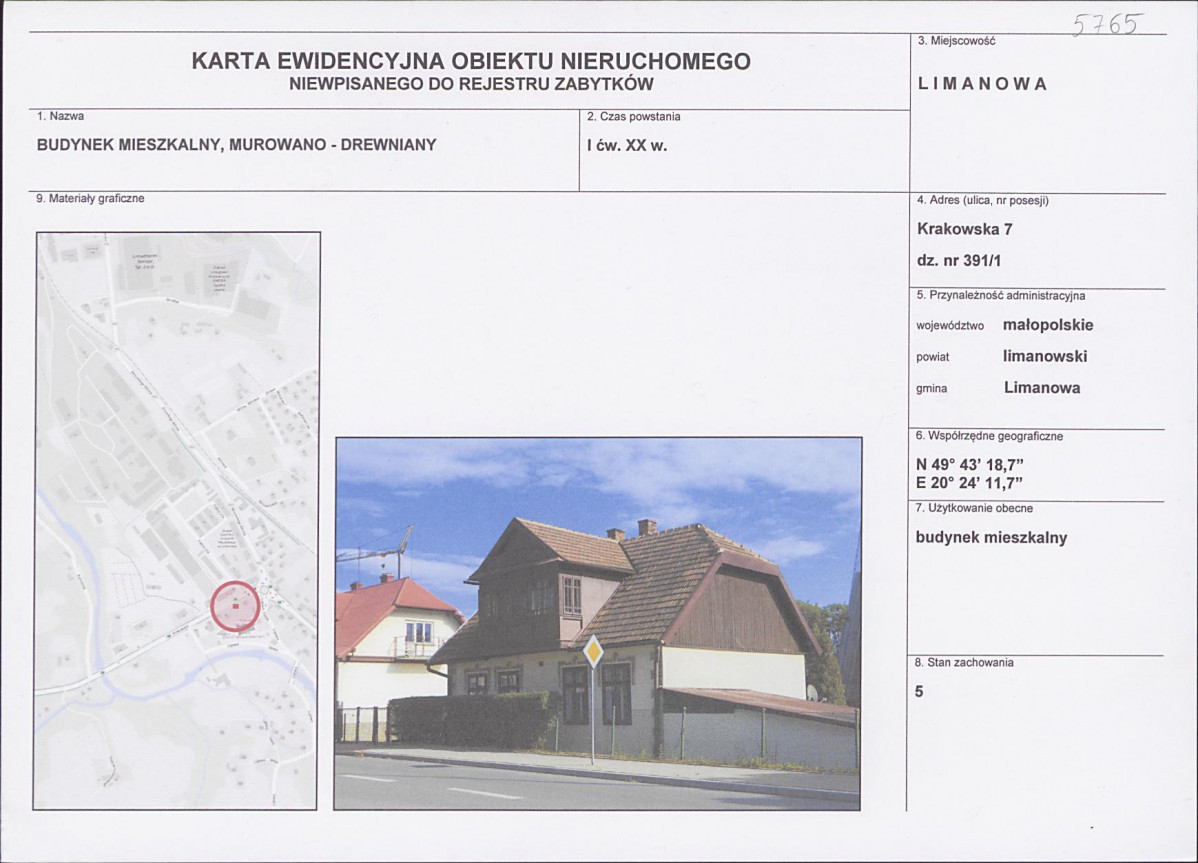Image resolution: width=1198 pixels, height=863 pixels.
Task: Click the label '5. Przynależność administracyjna'
Action: coord(1000,296)
